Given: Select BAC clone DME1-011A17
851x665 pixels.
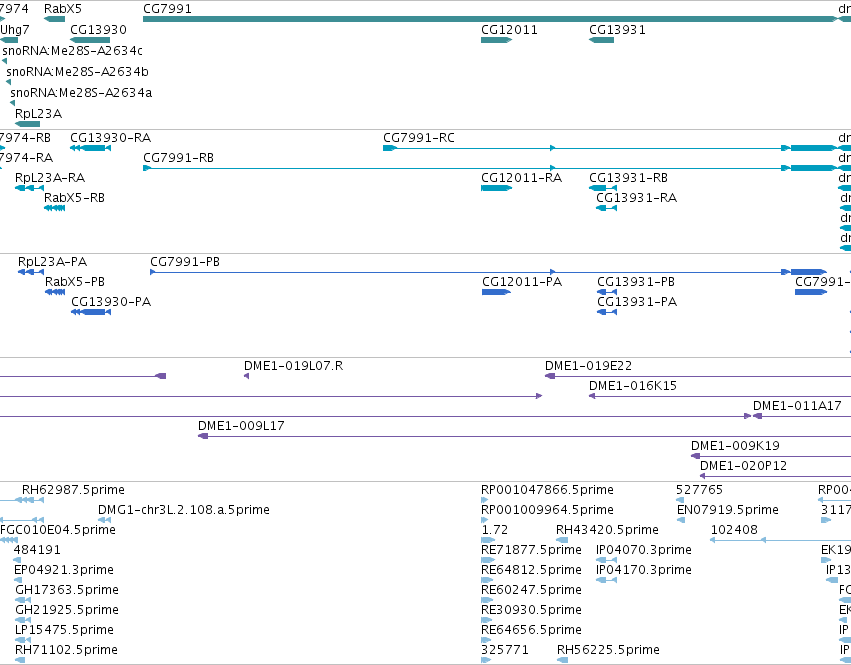Looking at the screenshot, I should (x=802, y=416).
